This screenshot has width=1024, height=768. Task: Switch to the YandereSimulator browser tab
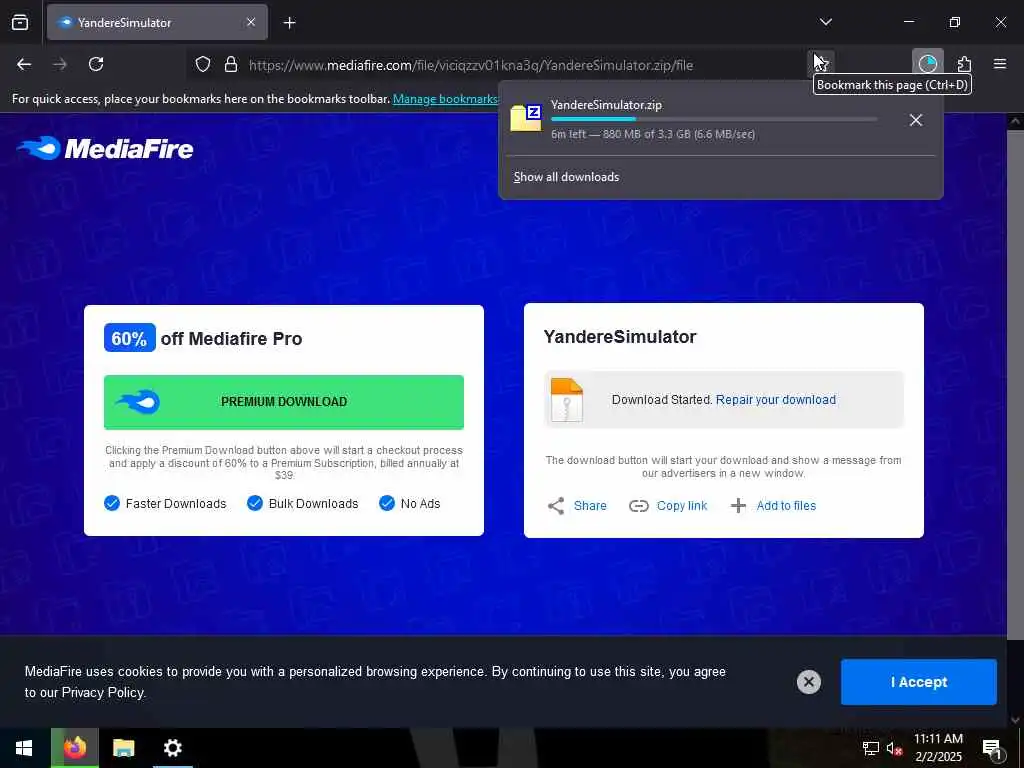coord(157,22)
